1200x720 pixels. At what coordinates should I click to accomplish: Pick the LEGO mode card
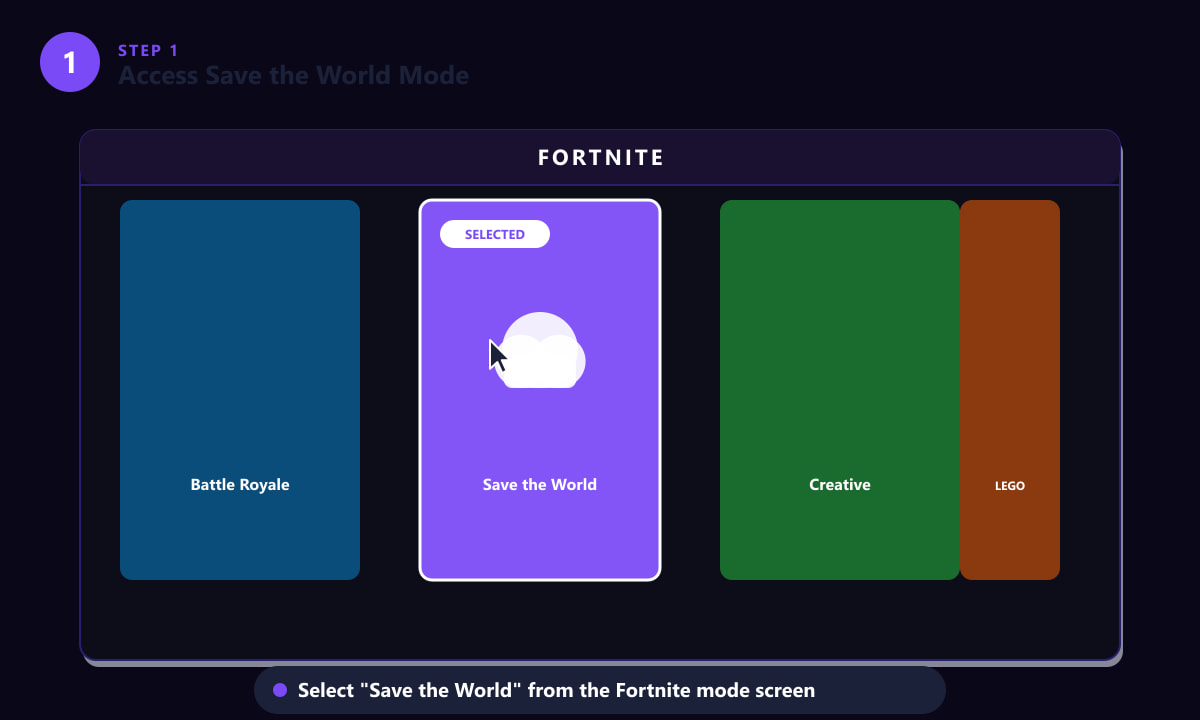(1010, 390)
